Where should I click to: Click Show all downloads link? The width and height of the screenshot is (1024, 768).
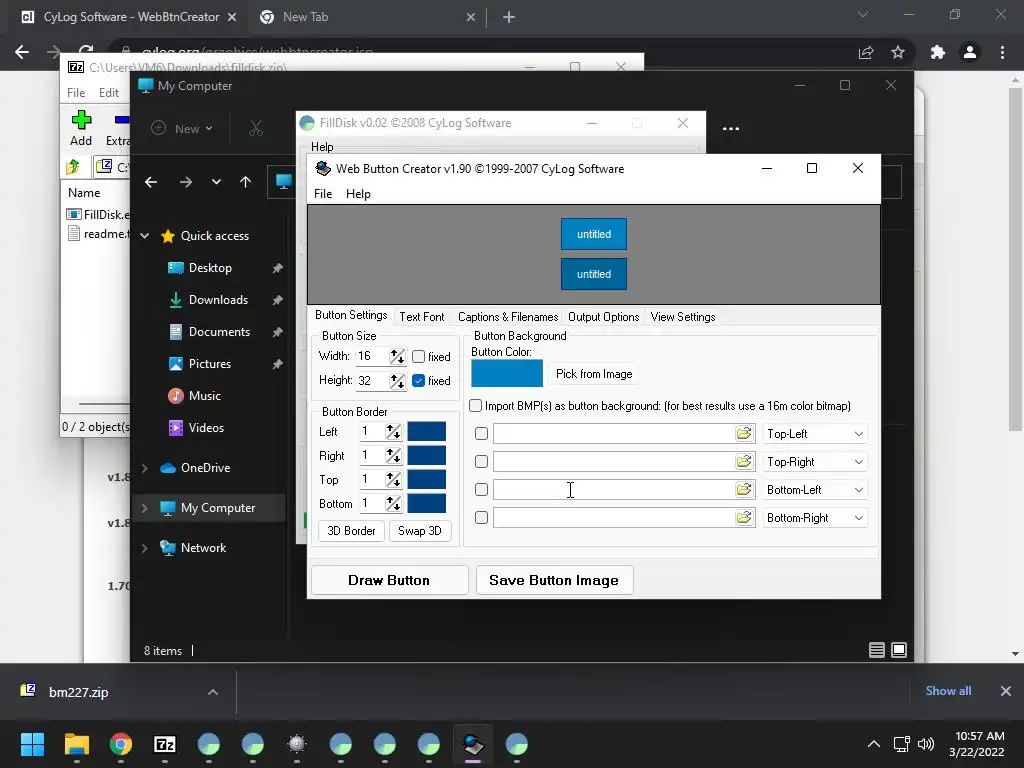pyautogui.click(x=948, y=691)
